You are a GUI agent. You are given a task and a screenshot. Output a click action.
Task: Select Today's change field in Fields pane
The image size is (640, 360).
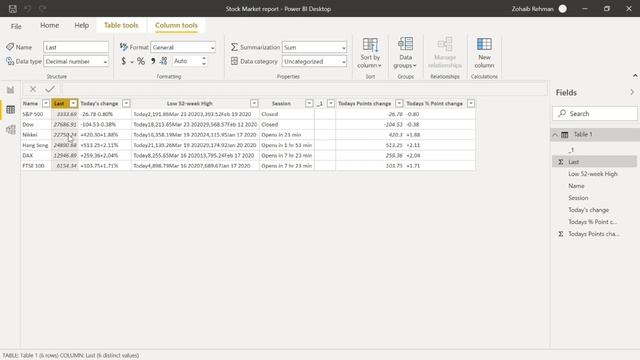[x=588, y=210]
